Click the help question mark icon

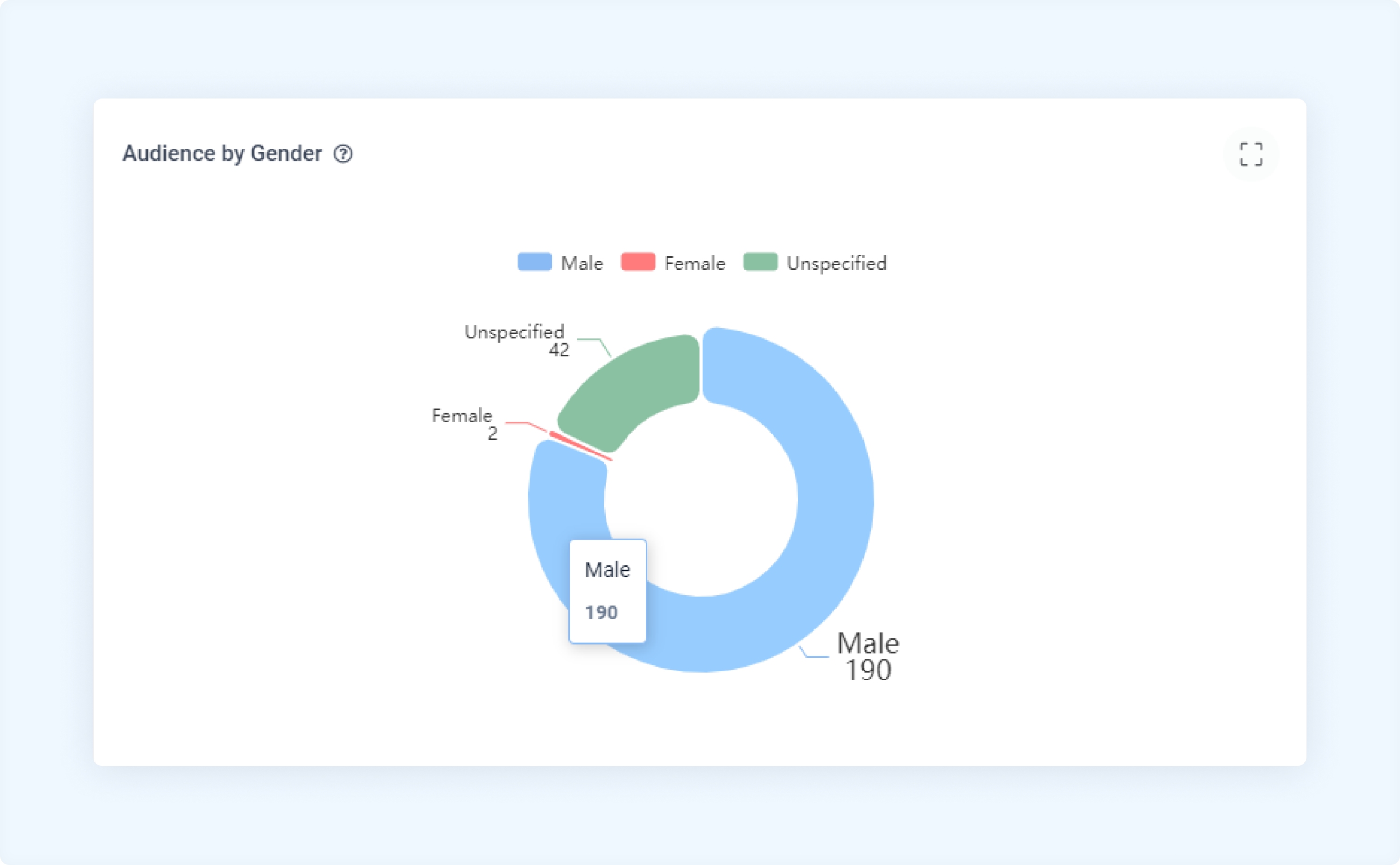343,154
